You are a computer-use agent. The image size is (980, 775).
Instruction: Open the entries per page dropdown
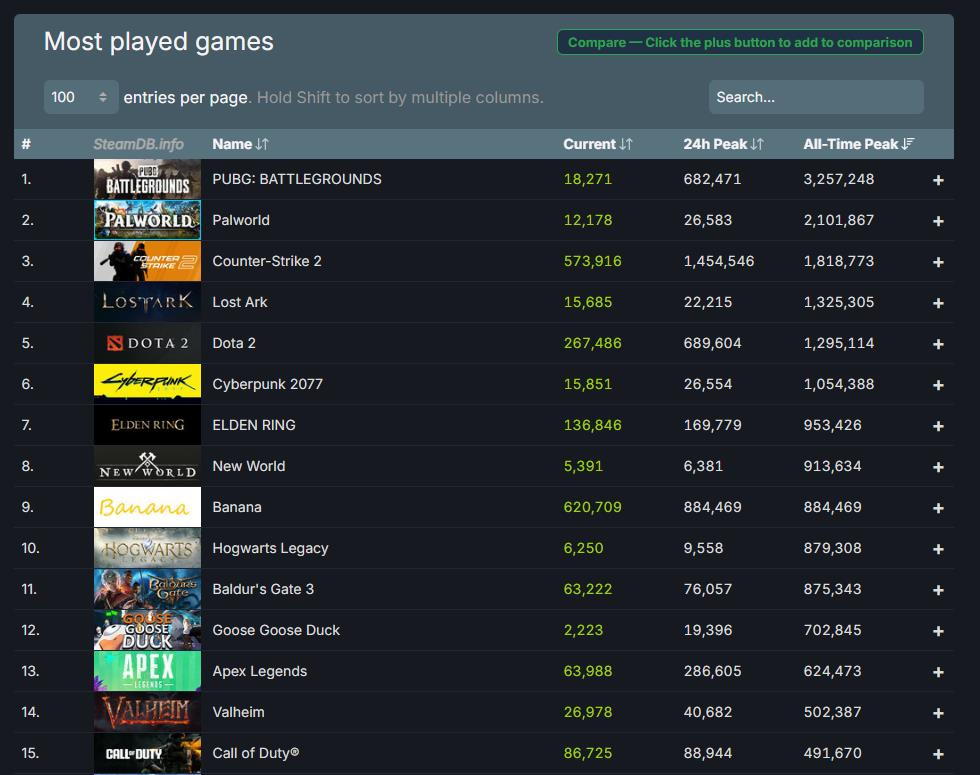point(81,97)
